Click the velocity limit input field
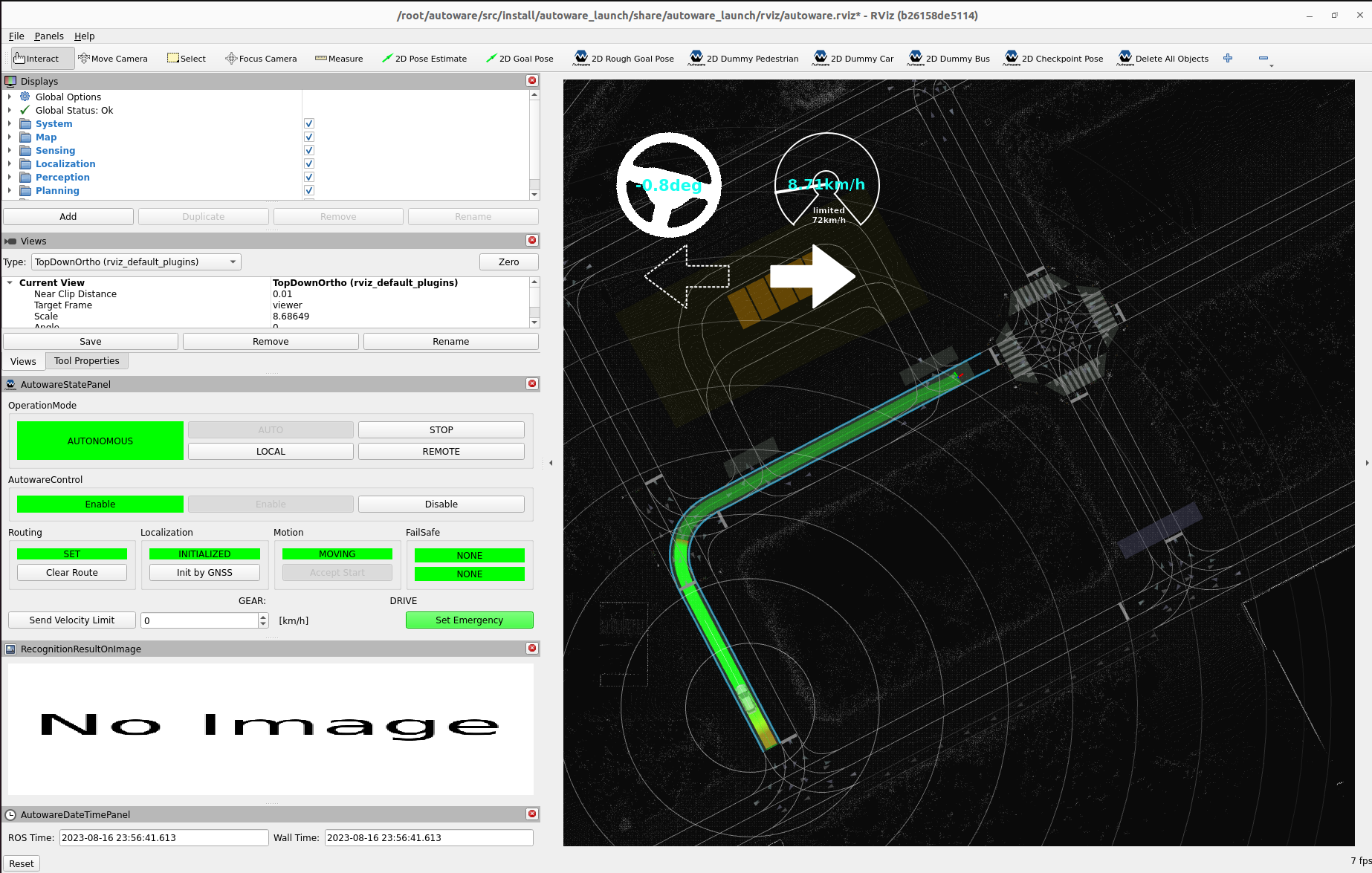 [x=199, y=620]
